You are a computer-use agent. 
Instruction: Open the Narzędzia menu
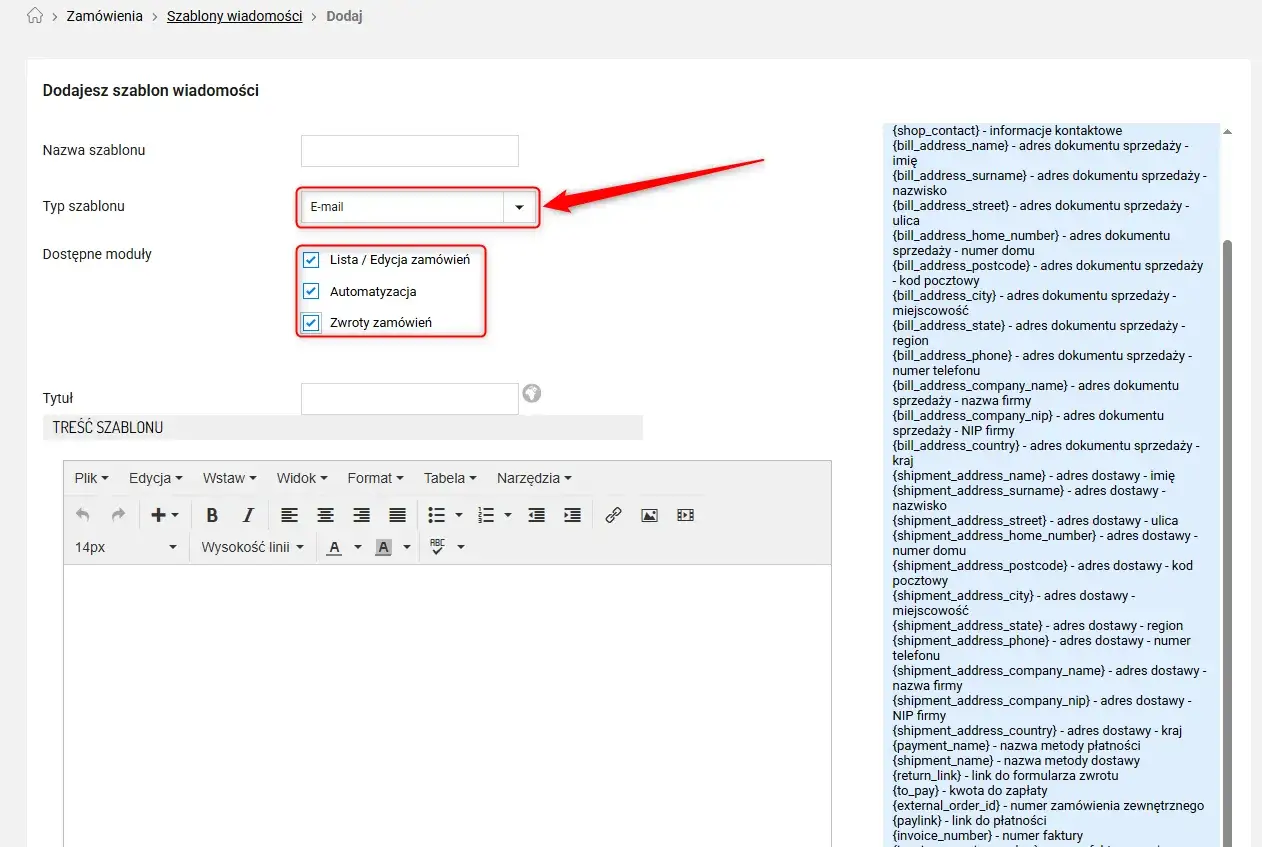tap(534, 478)
